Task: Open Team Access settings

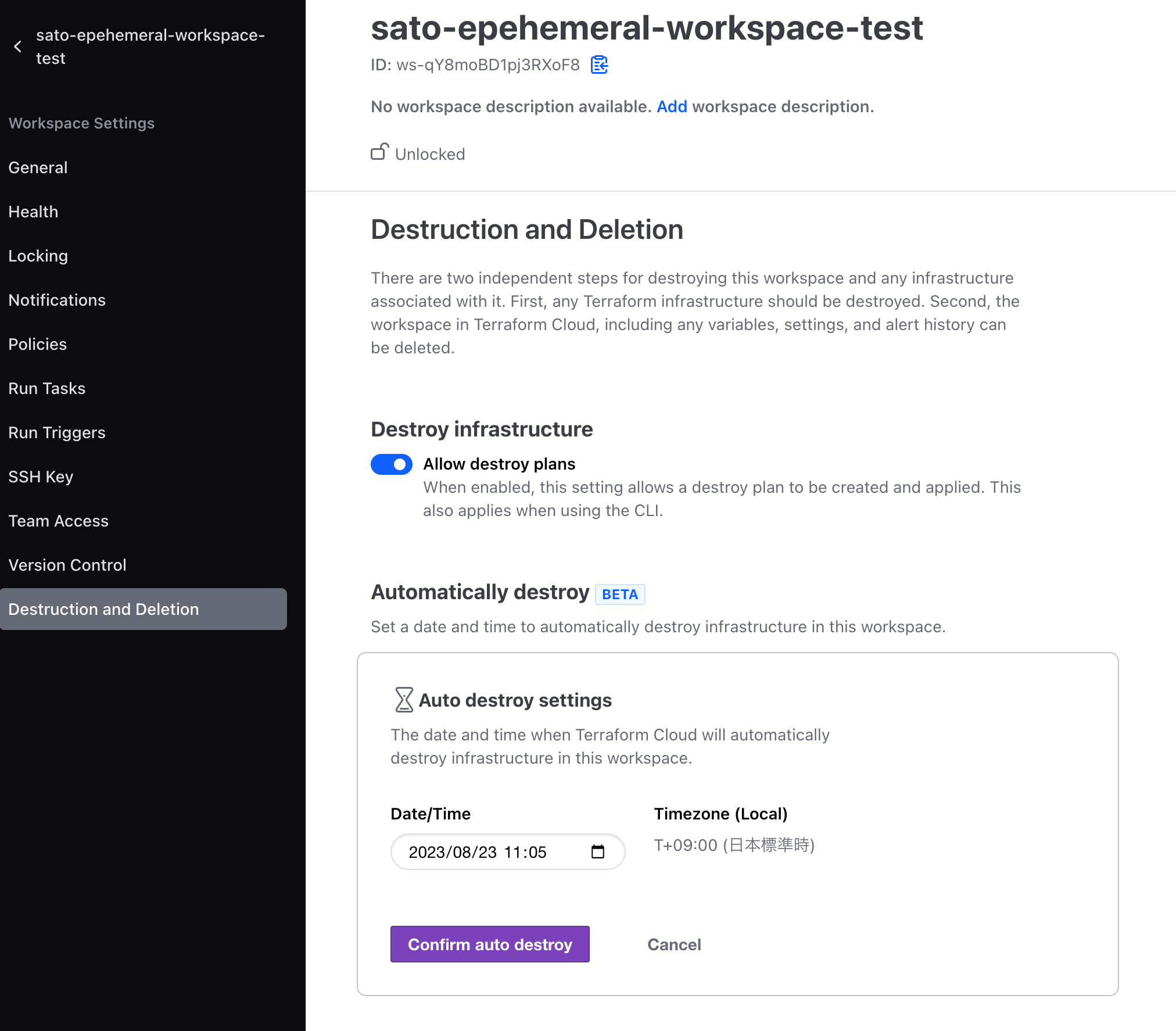Action: 58,521
